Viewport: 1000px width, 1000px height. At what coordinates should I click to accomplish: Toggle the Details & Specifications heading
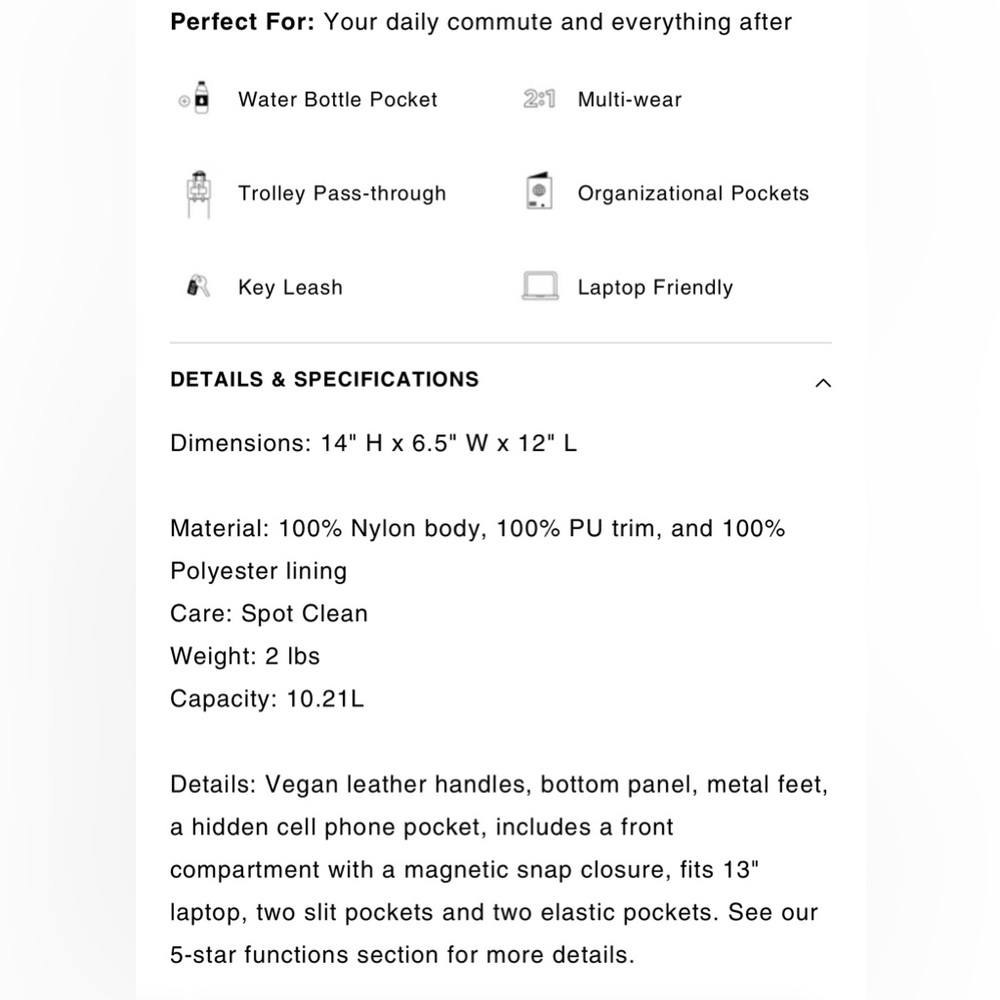point(324,379)
